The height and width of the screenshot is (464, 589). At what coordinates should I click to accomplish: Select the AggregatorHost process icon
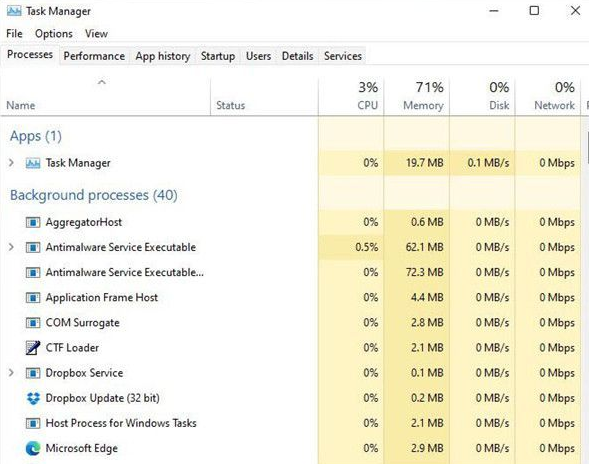click(33, 222)
